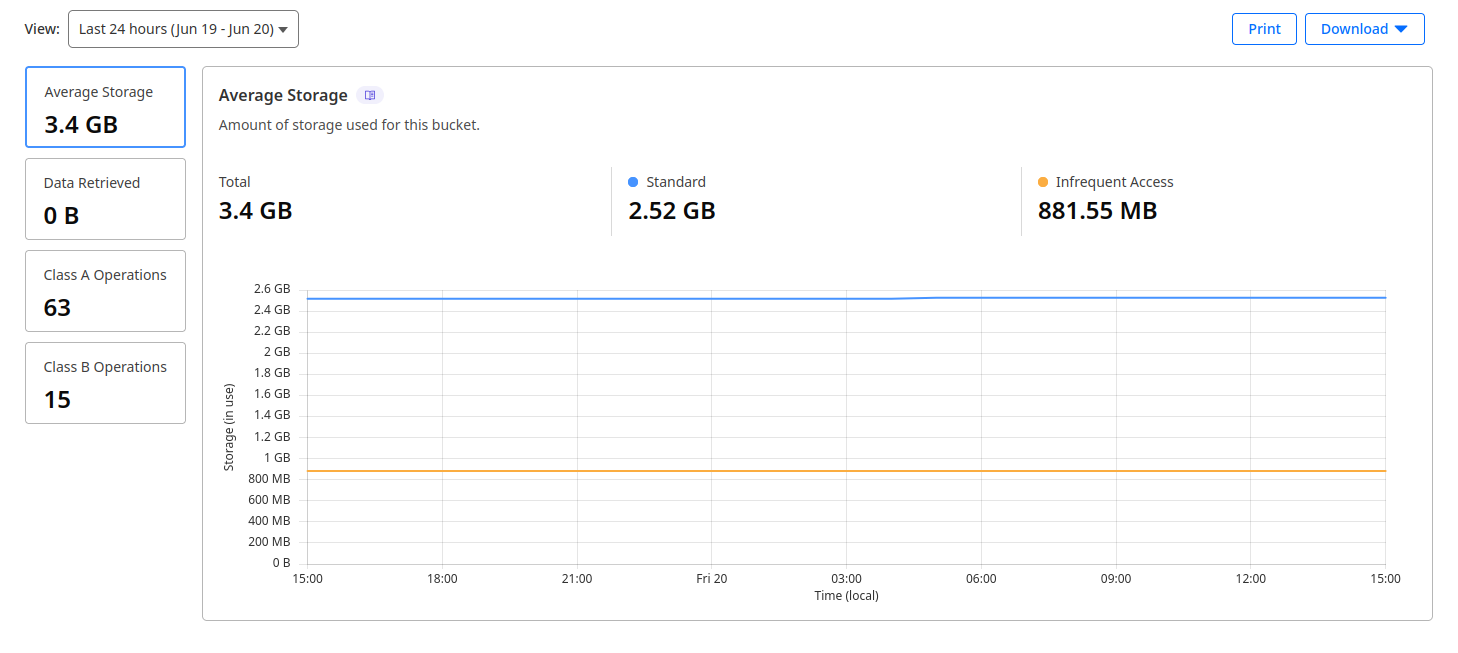Click the dropdown arrow on the Download button
Viewport: 1458px width, 653px height.
[1400, 29]
